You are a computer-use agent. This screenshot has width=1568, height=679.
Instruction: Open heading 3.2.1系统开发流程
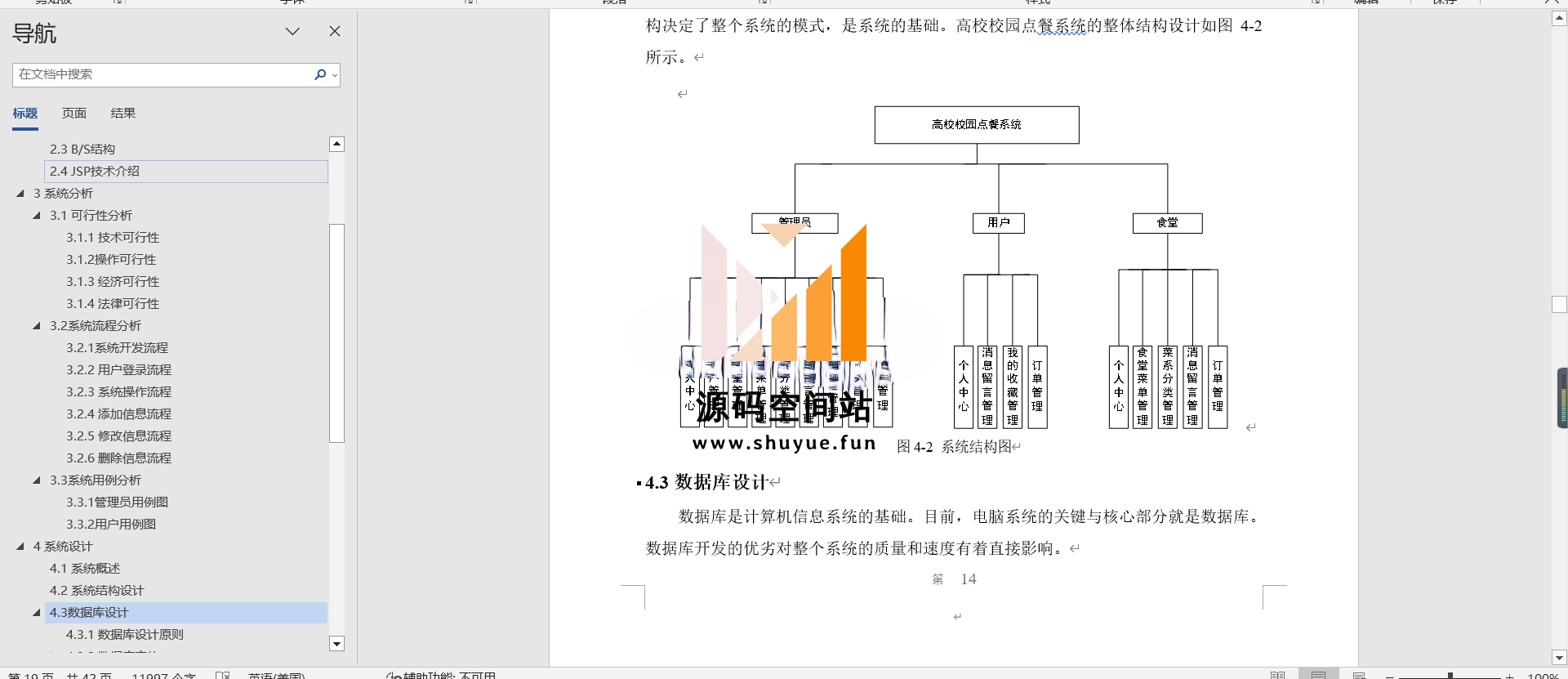click(x=117, y=348)
